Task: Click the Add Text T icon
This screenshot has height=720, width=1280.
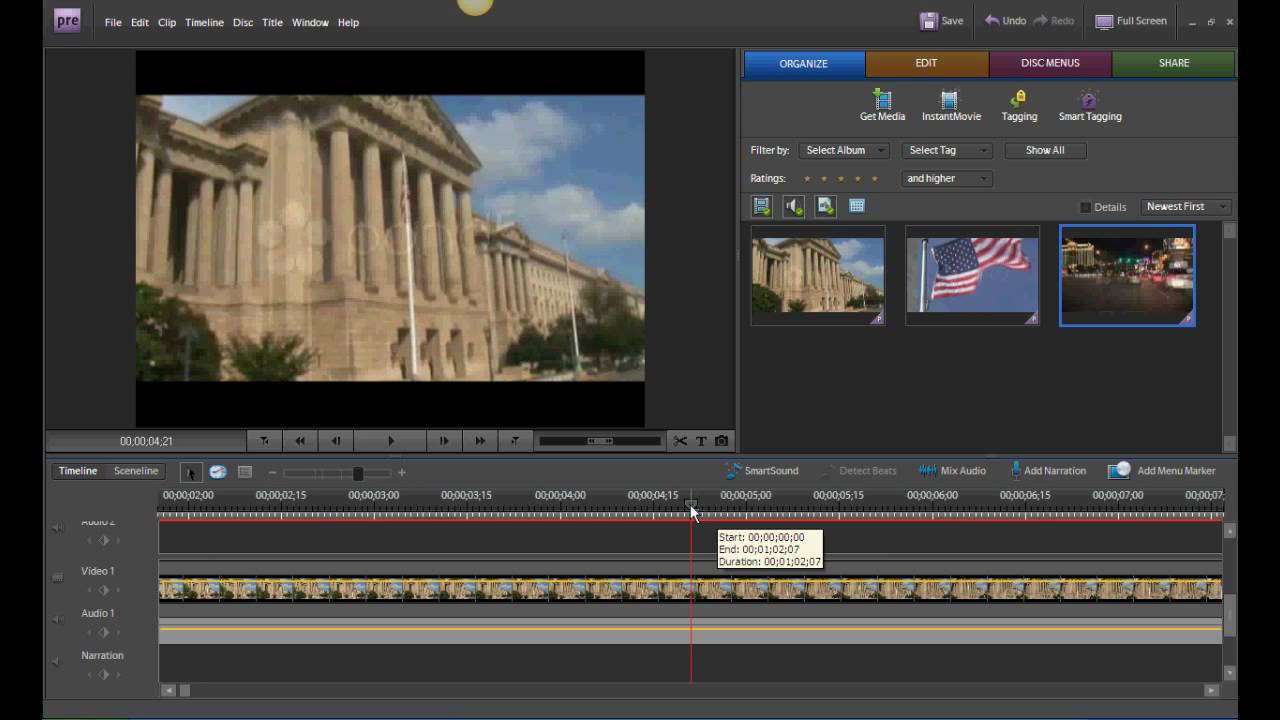Action: tap(701, 441)
